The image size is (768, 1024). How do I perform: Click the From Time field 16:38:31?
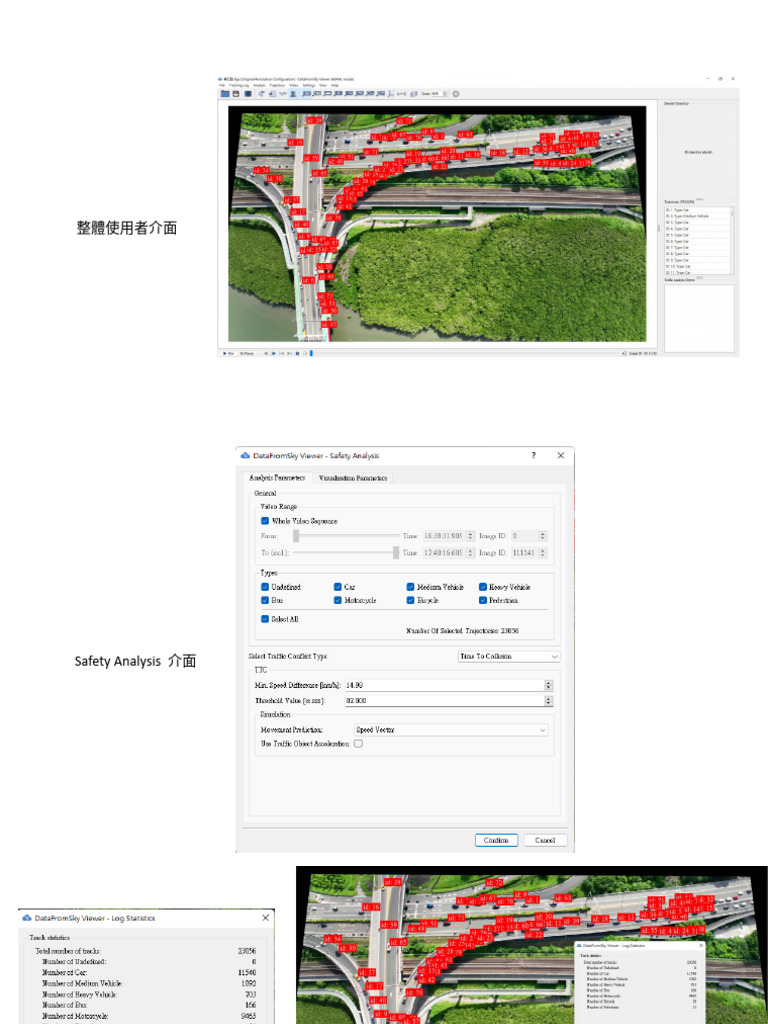[x=445, y=536]
